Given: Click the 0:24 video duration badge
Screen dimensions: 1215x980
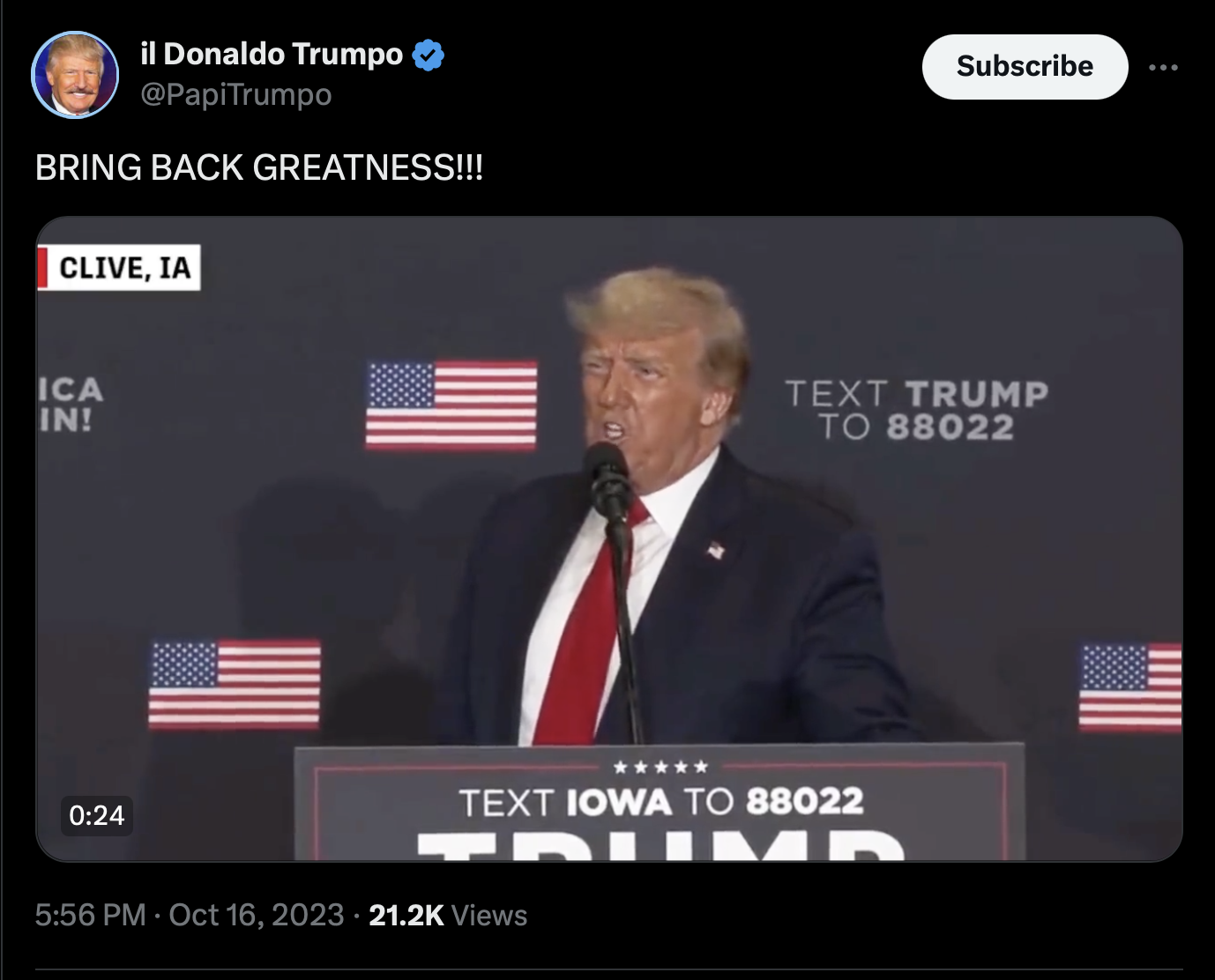Looking at the screenshot, I should (97, 815).
